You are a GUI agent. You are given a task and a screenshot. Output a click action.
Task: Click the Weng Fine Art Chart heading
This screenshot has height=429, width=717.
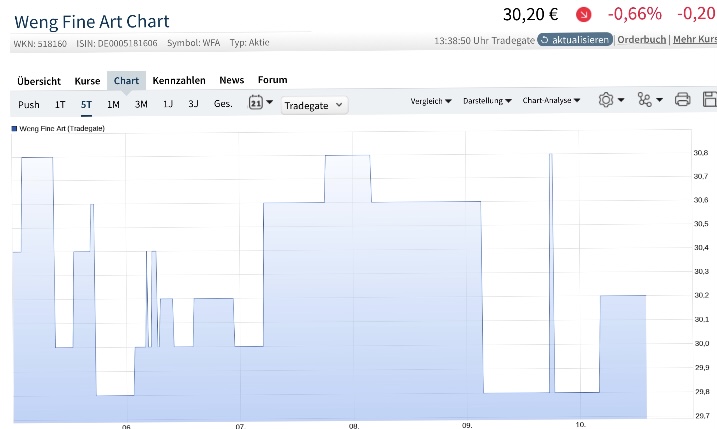pyautogui.click(x=91, y=21)
